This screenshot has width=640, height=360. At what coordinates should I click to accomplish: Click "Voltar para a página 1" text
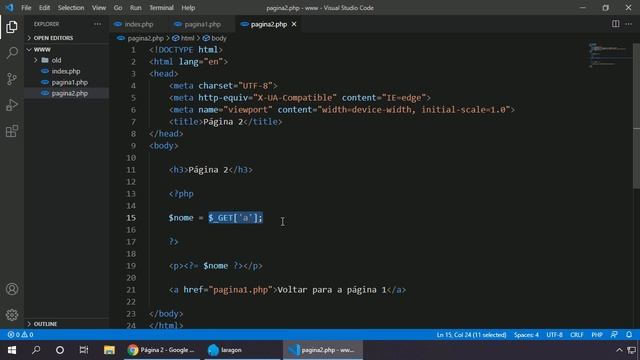(332, 290)
